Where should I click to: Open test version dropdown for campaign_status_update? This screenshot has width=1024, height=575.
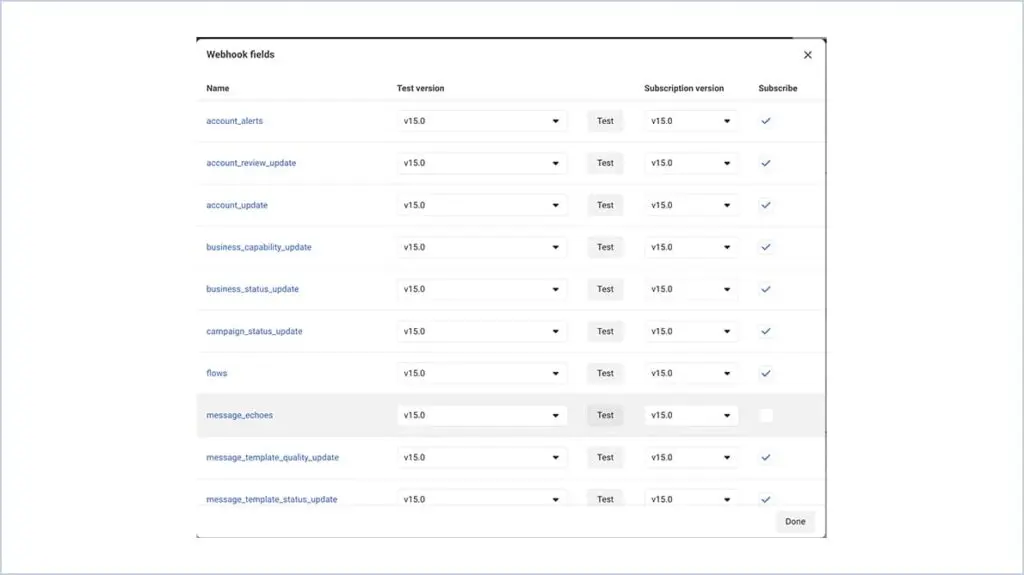coord(482,331)
